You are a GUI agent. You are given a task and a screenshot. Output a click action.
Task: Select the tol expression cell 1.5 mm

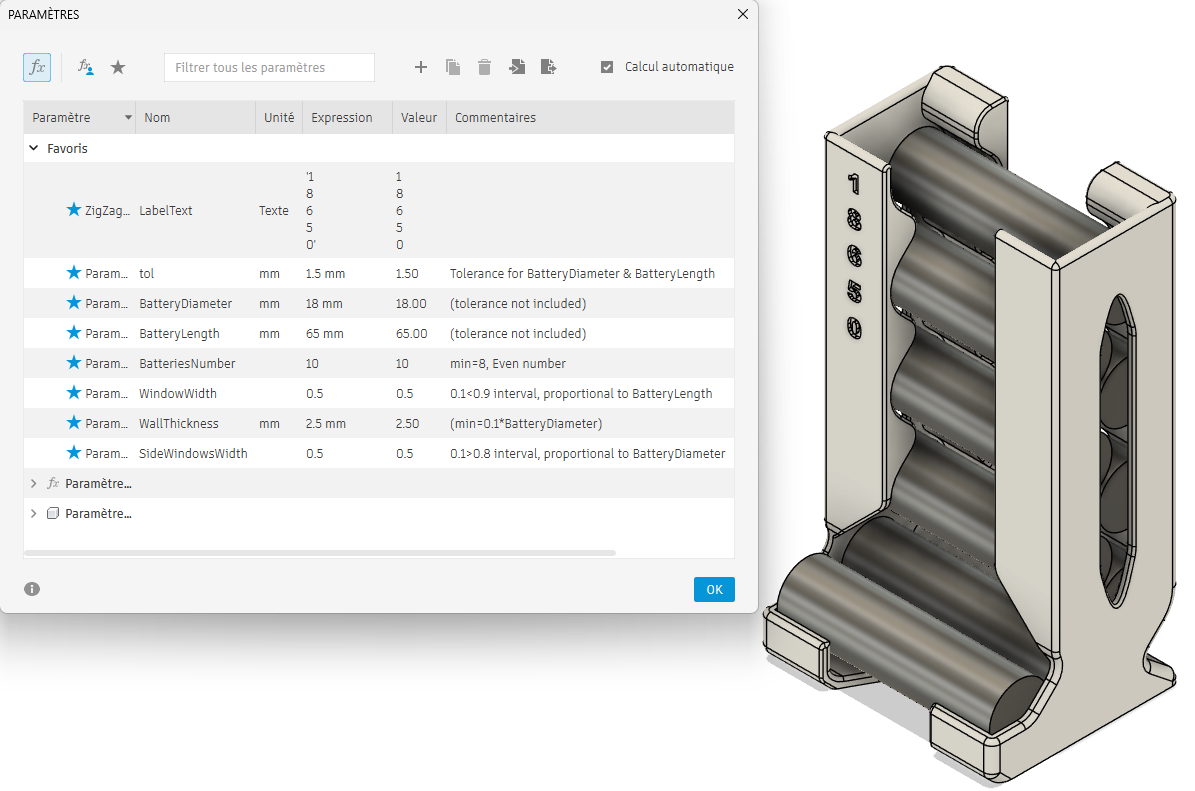coord(325,274)
